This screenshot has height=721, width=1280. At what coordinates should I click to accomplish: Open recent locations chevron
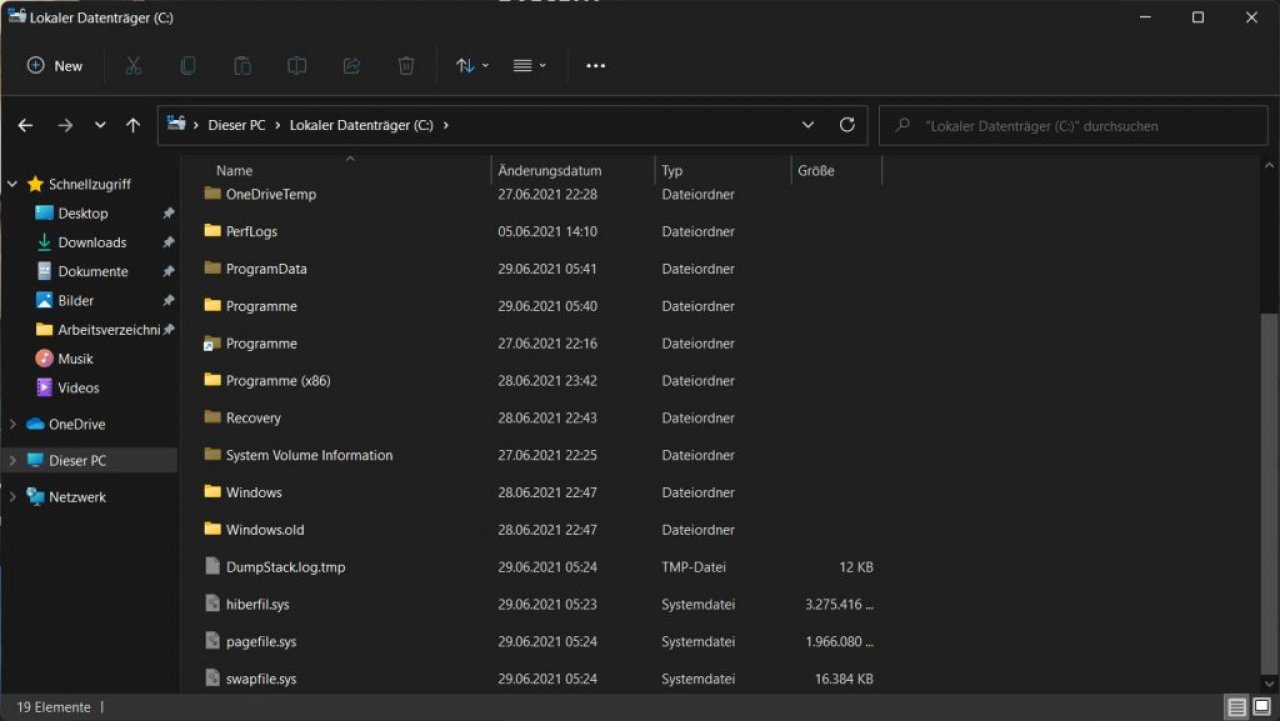point(100,125)
